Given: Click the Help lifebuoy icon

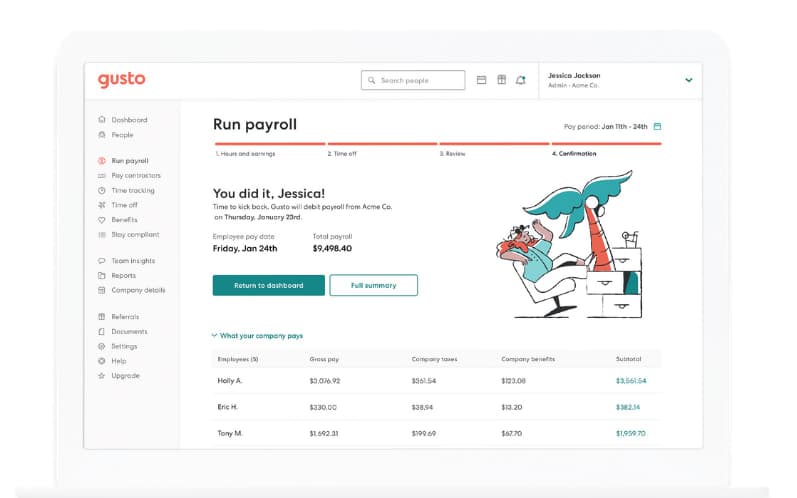Looking at the screenshot, I should pyautogui.click(x=102, y=361).
